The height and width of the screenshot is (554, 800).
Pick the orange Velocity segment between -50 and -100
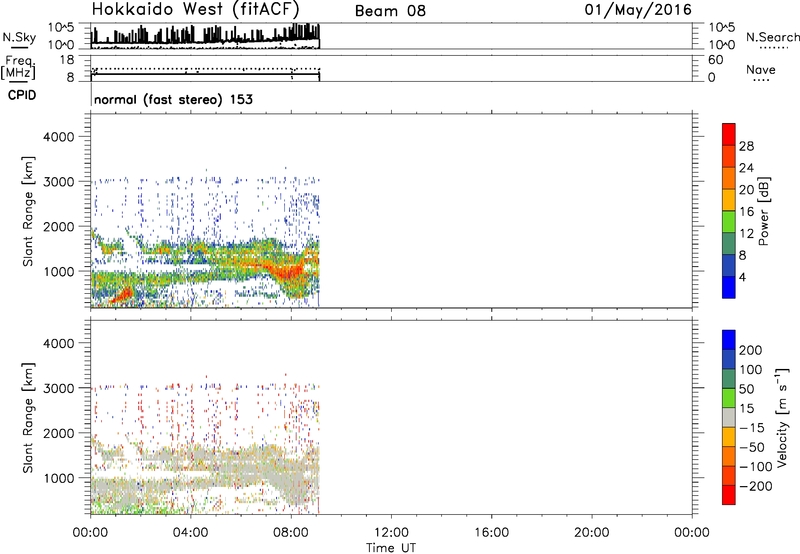click(729, 456)
